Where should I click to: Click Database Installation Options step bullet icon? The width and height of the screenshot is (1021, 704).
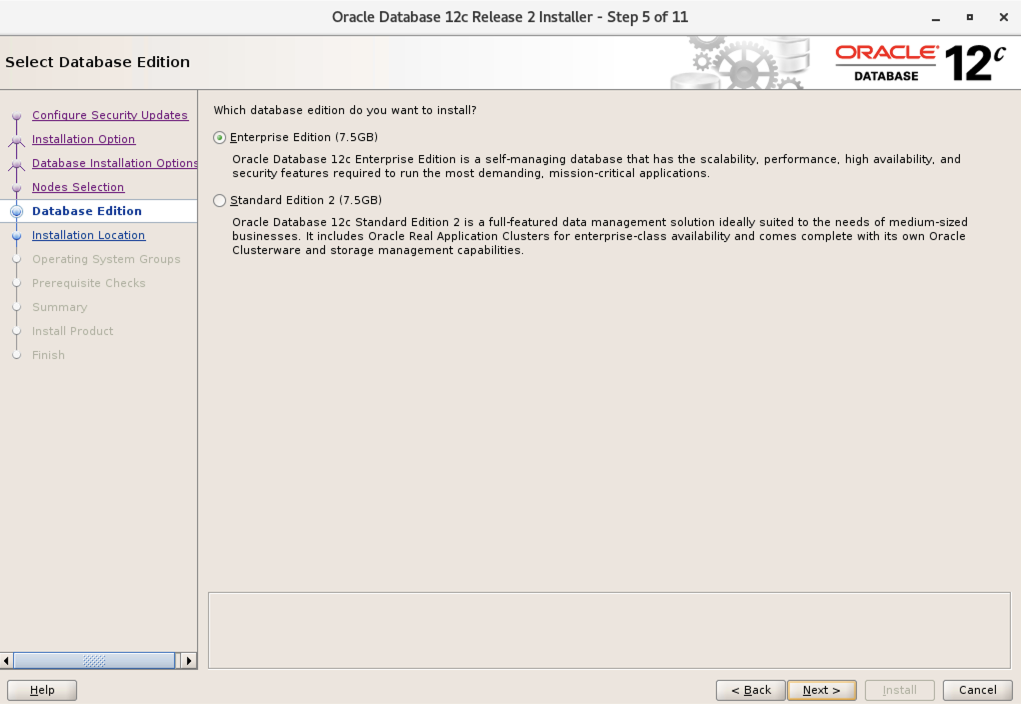[17, 164]
